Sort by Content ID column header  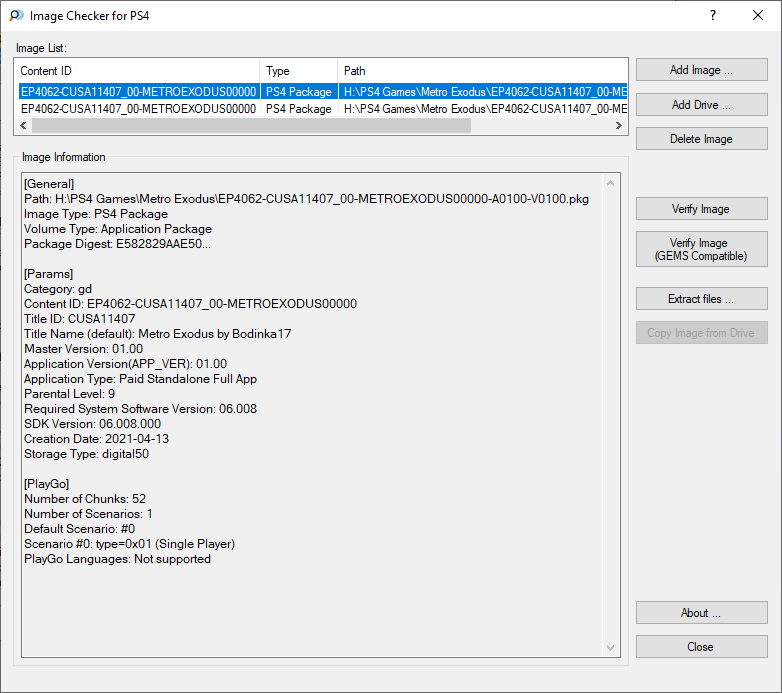coord(137,71)
